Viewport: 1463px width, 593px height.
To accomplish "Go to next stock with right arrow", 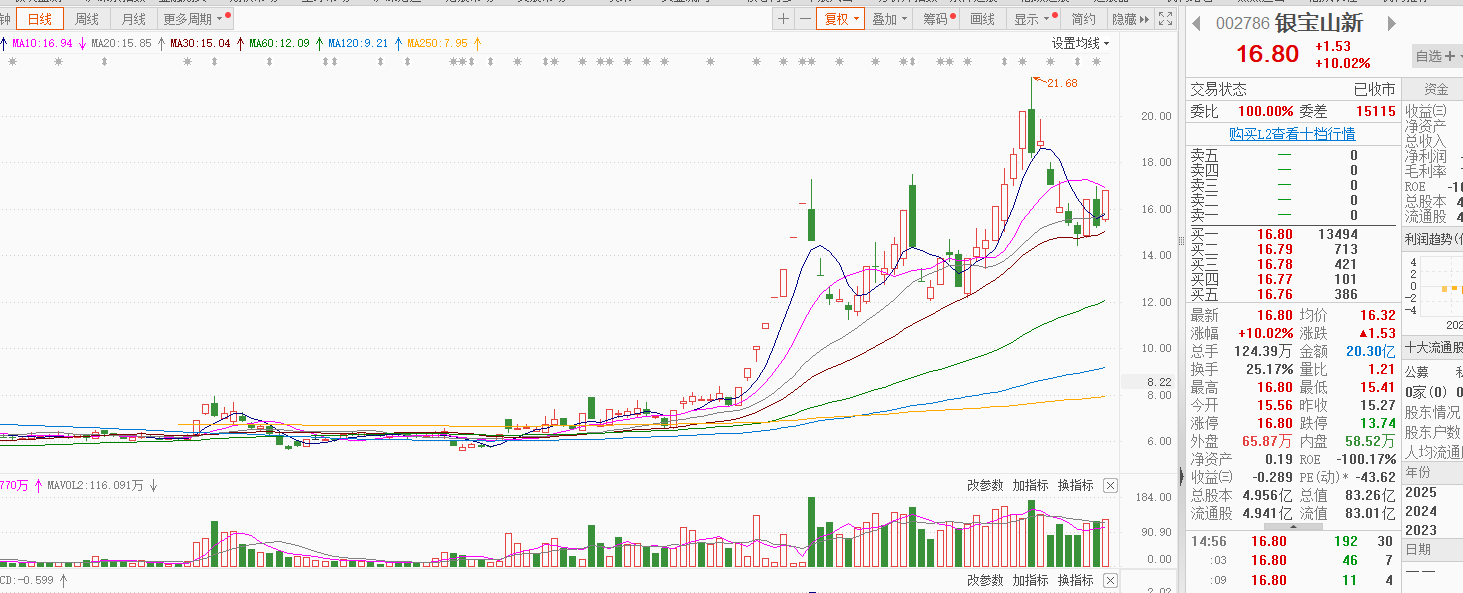I will [x=1391, y=24].
